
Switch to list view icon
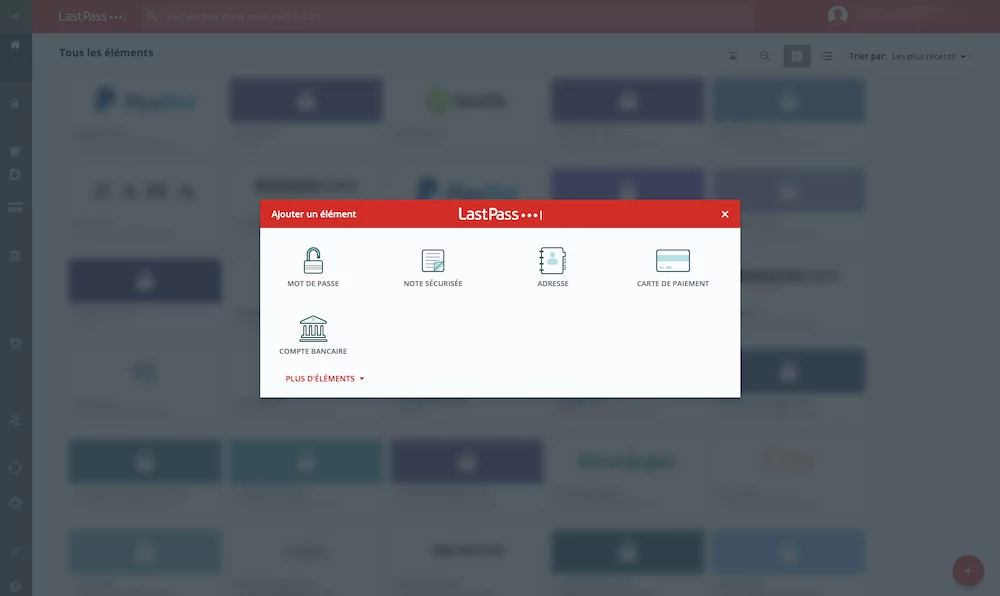point(827,56)
